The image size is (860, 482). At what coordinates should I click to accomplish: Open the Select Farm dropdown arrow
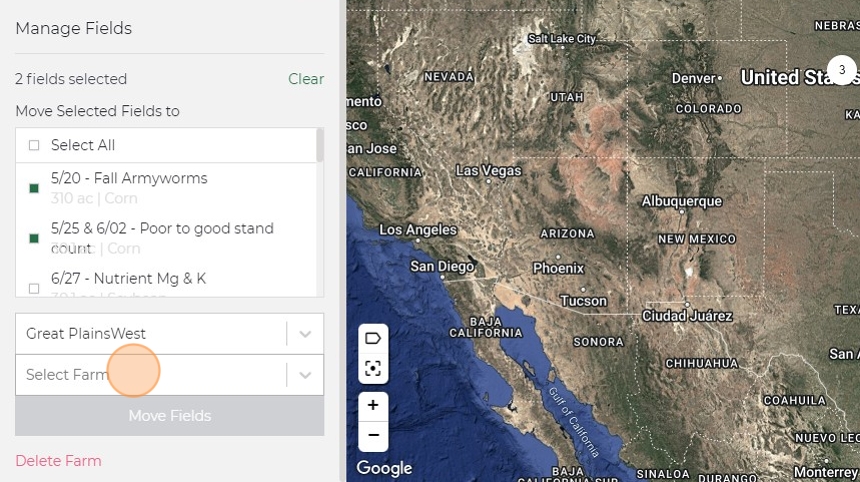(305, 375)
